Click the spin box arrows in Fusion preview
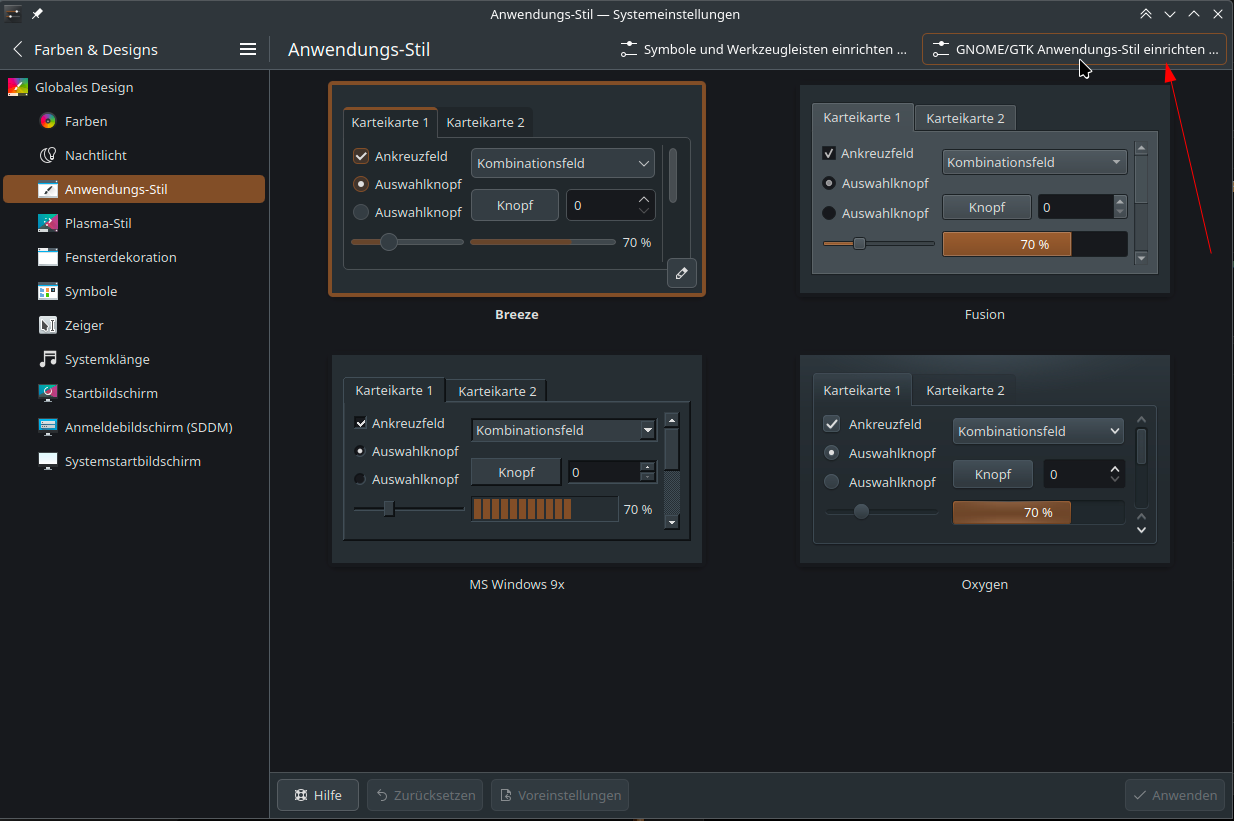 [1120, 207]
